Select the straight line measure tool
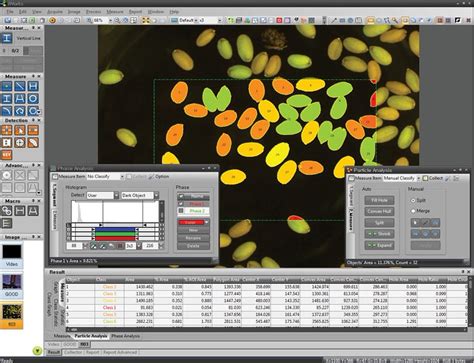Viewport: 474px width, 363px height. coord(20,86)
